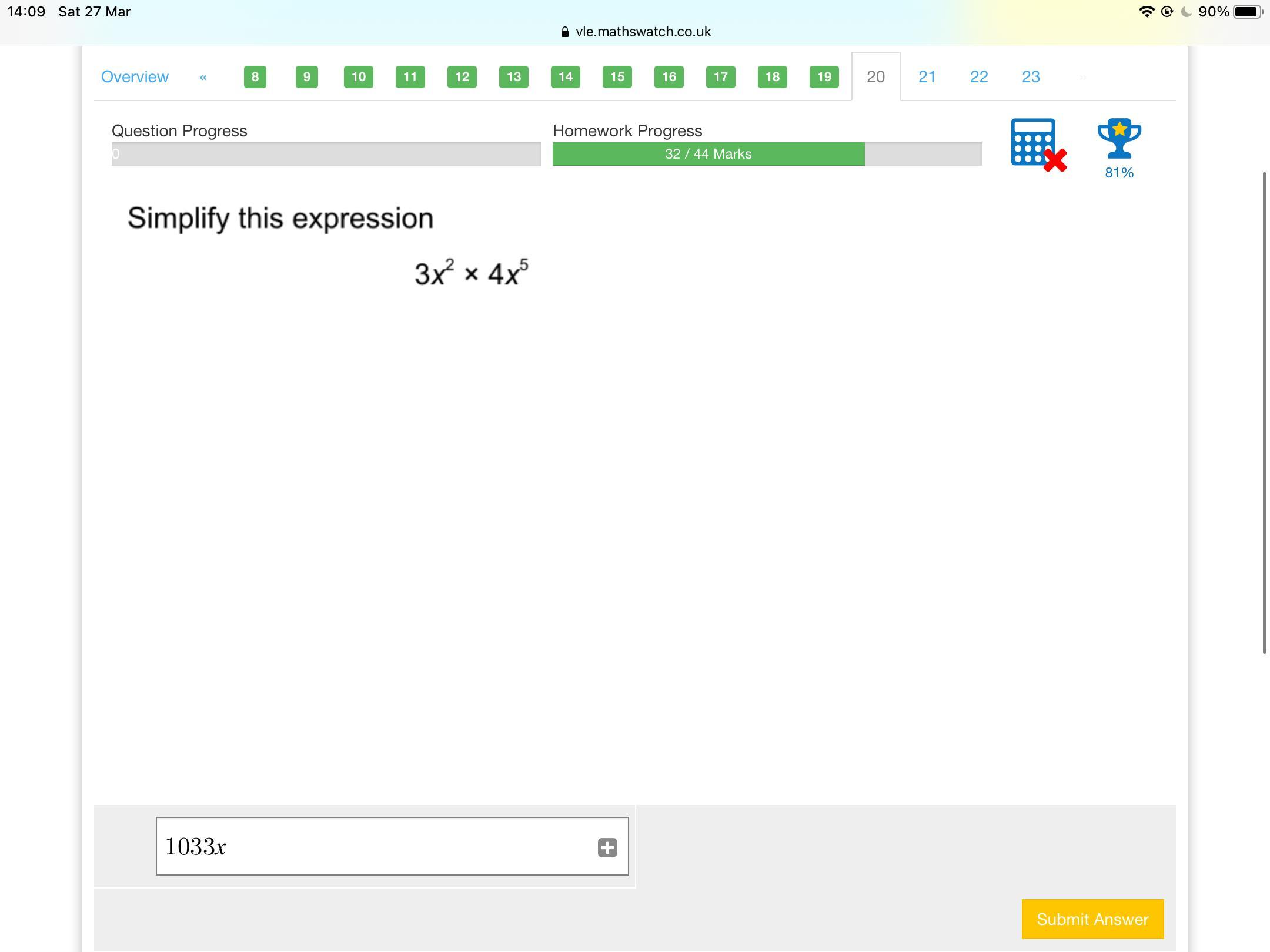Click the plus icon in answer box
This screenshot has height=952, width=1270.
(607, 847)
